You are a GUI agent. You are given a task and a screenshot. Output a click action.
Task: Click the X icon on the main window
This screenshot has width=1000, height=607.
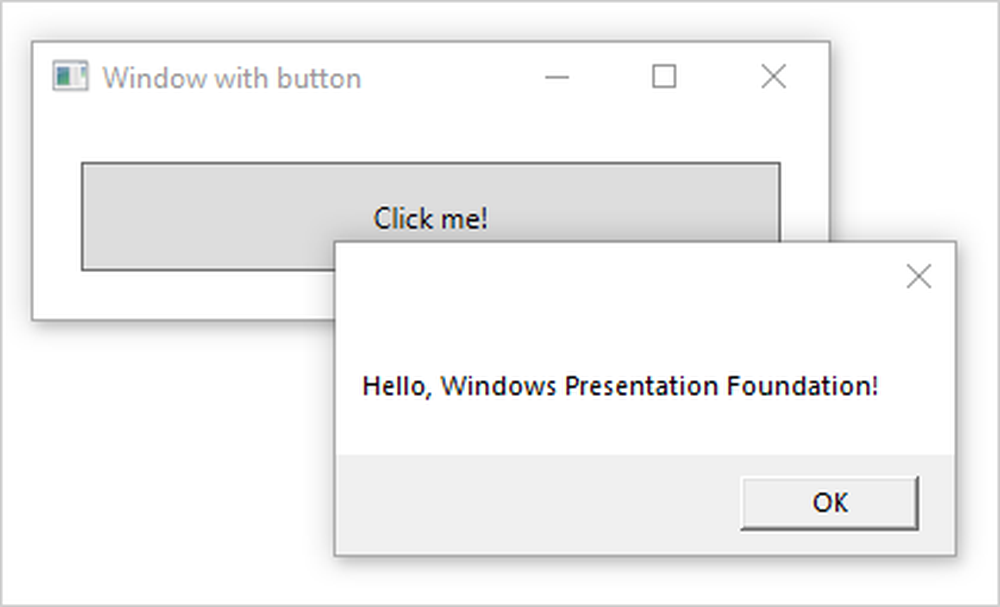click(773, 76)
